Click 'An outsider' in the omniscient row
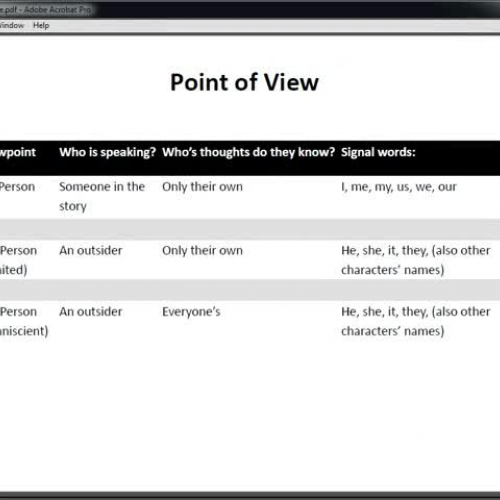 [x=91, y=312]
